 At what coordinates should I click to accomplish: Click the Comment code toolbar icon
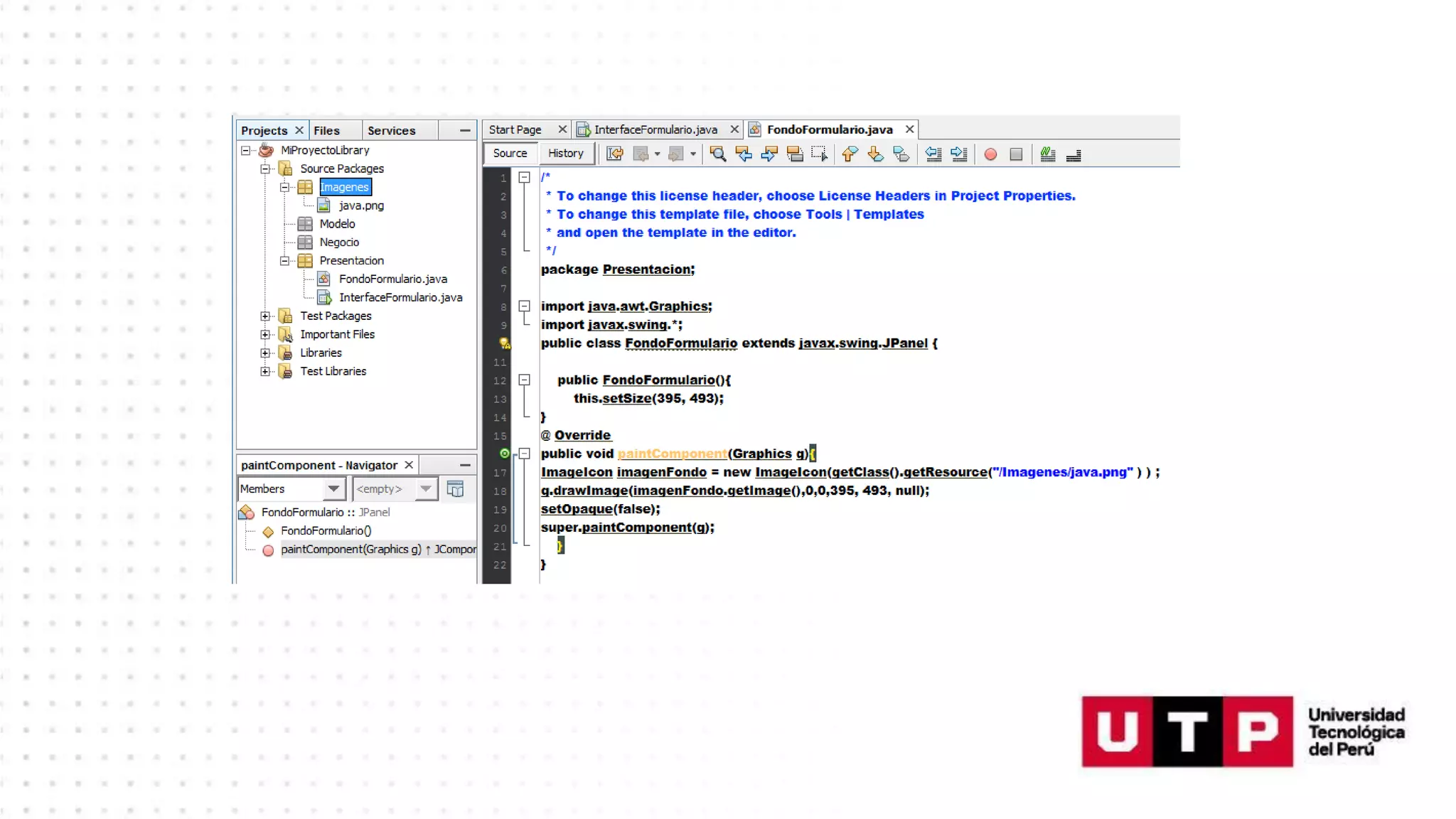pos(1047,154)
